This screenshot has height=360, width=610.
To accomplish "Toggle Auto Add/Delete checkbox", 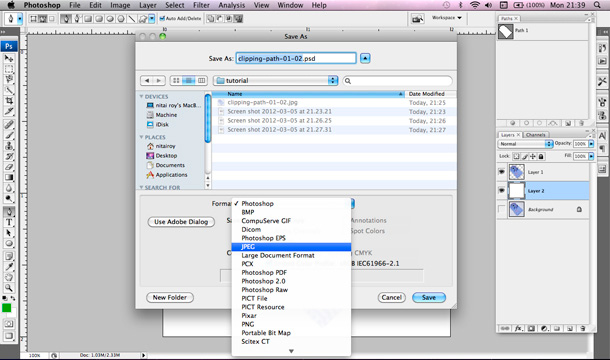I will click(x=162, y=18).
